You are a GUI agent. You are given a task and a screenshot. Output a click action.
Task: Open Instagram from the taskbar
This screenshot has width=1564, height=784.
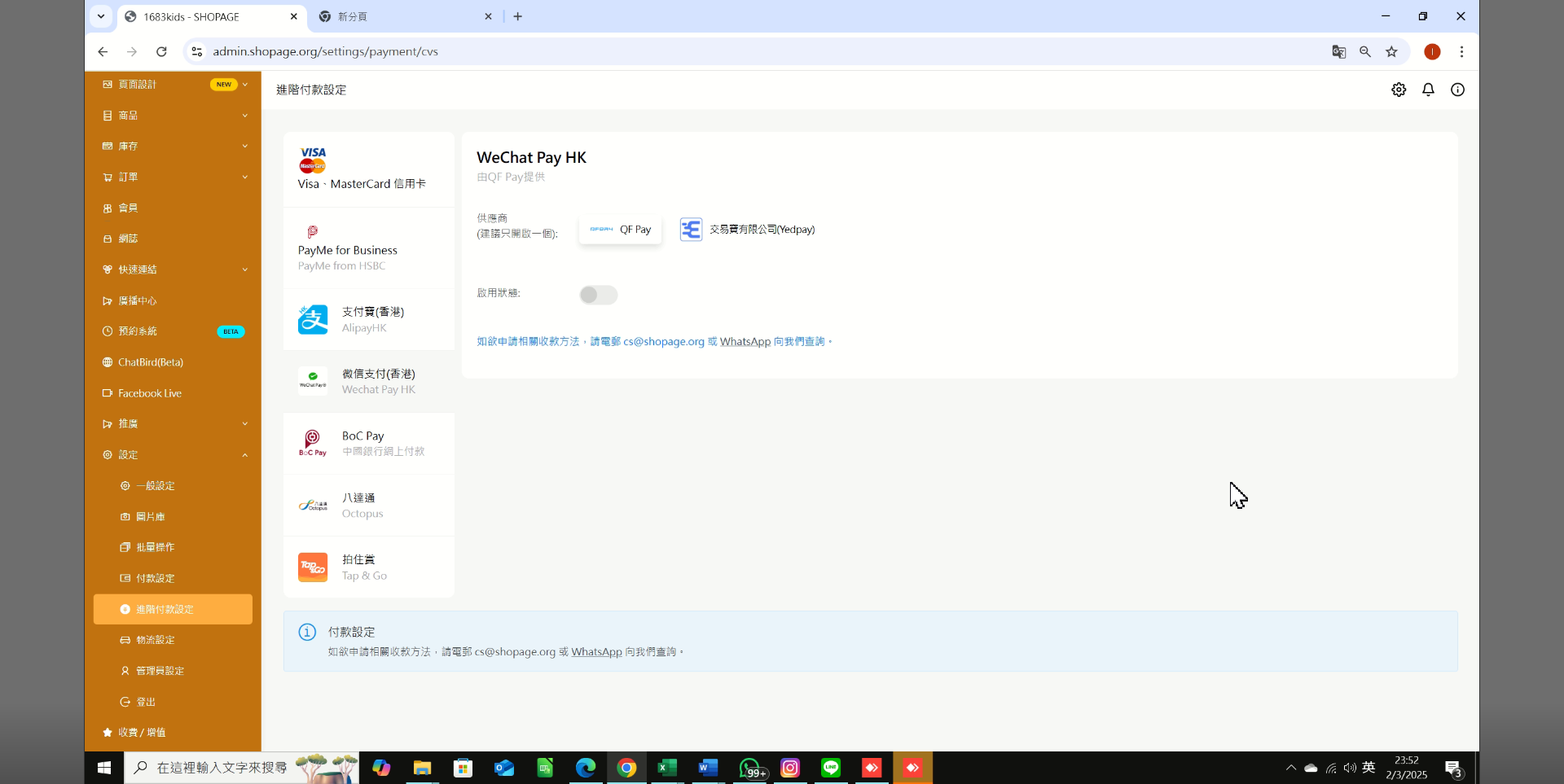790,768
